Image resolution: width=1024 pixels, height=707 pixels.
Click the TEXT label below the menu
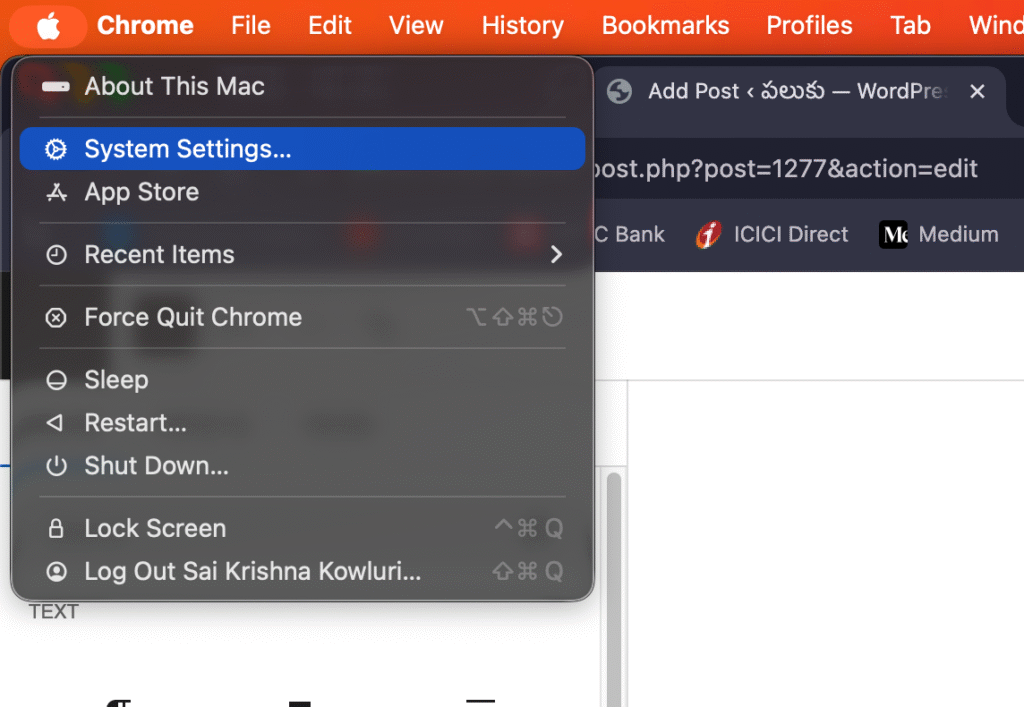(54, 612)
